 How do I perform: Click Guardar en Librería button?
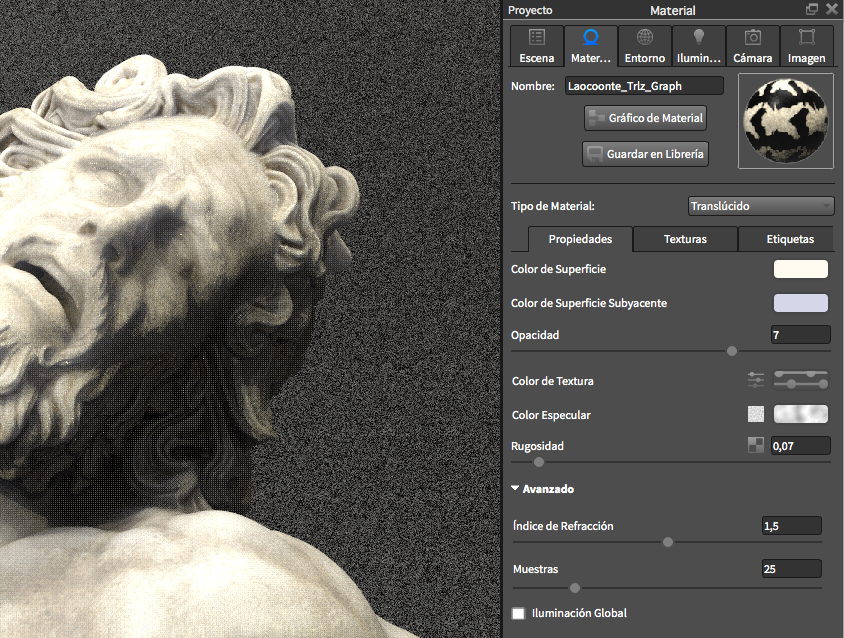tap(645, 154)
